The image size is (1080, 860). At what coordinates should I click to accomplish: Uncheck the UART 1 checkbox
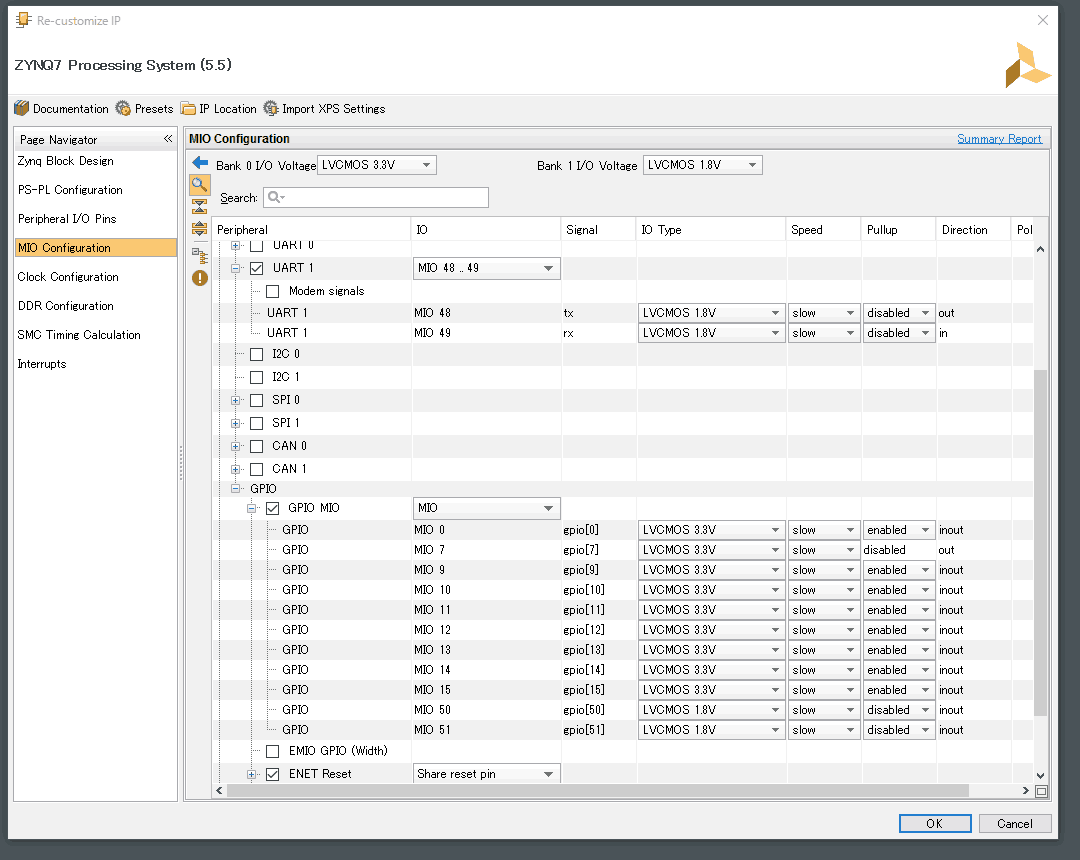(257, 269)
